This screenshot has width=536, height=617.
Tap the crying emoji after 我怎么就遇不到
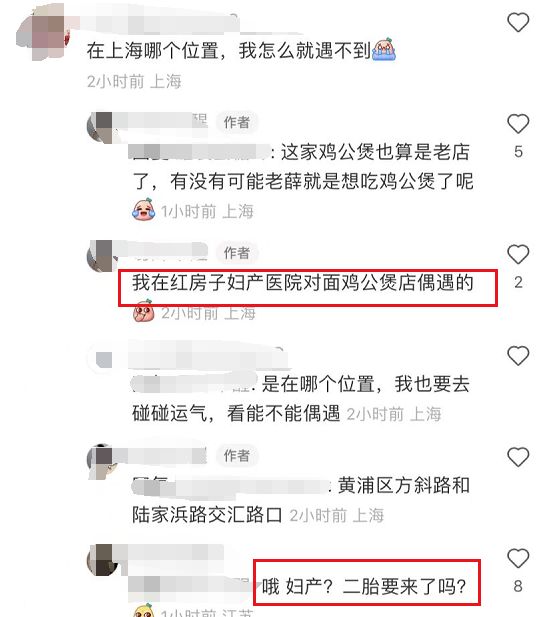[x=384, y=50]
